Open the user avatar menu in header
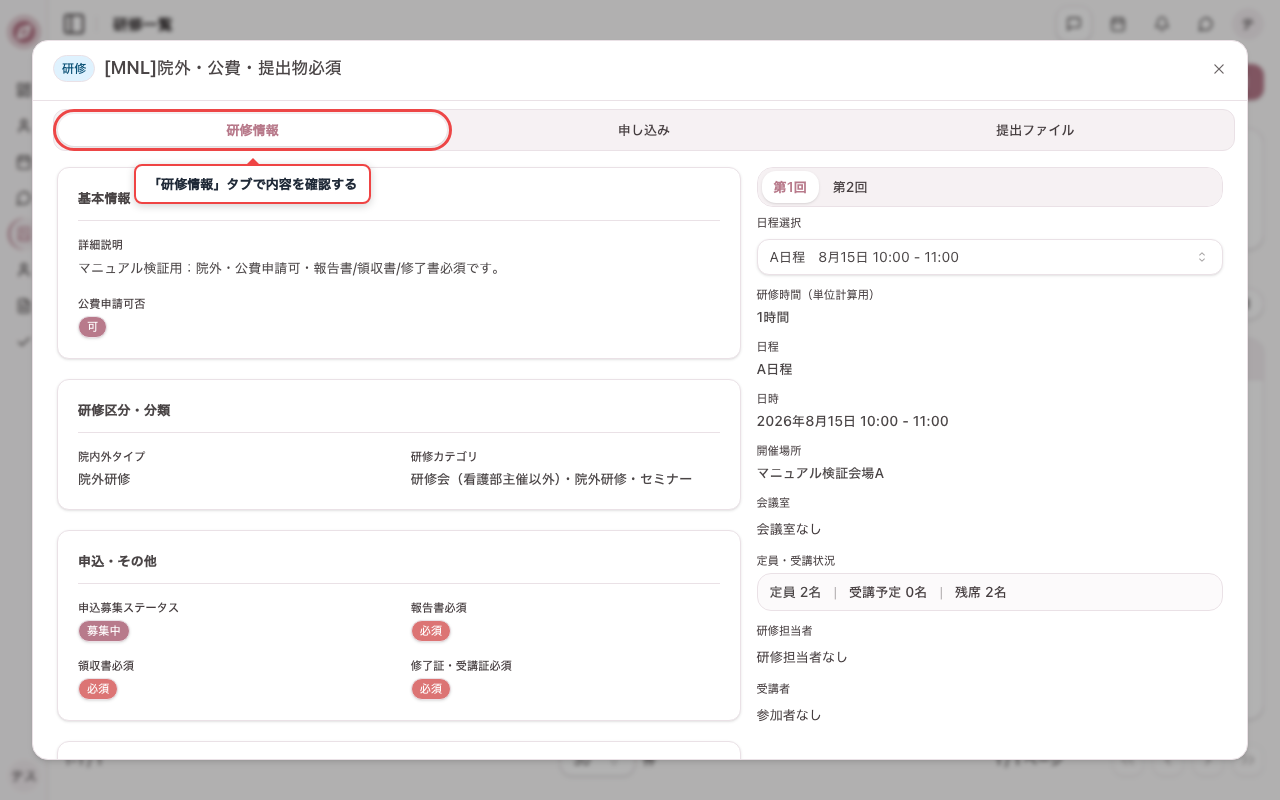The image size is (1280, 800). tap(1248, 23)
